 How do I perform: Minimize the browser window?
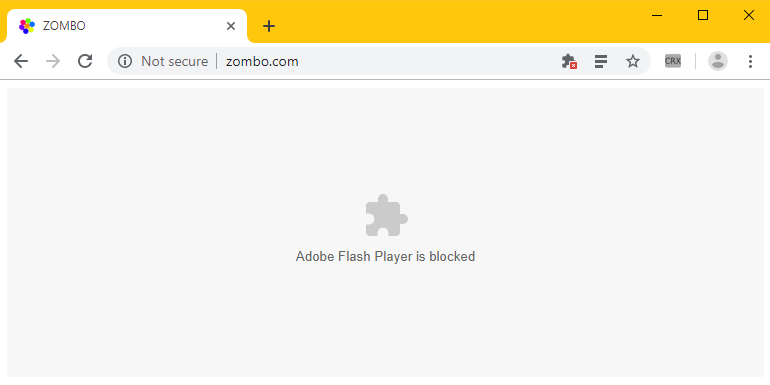click(657, 15)
